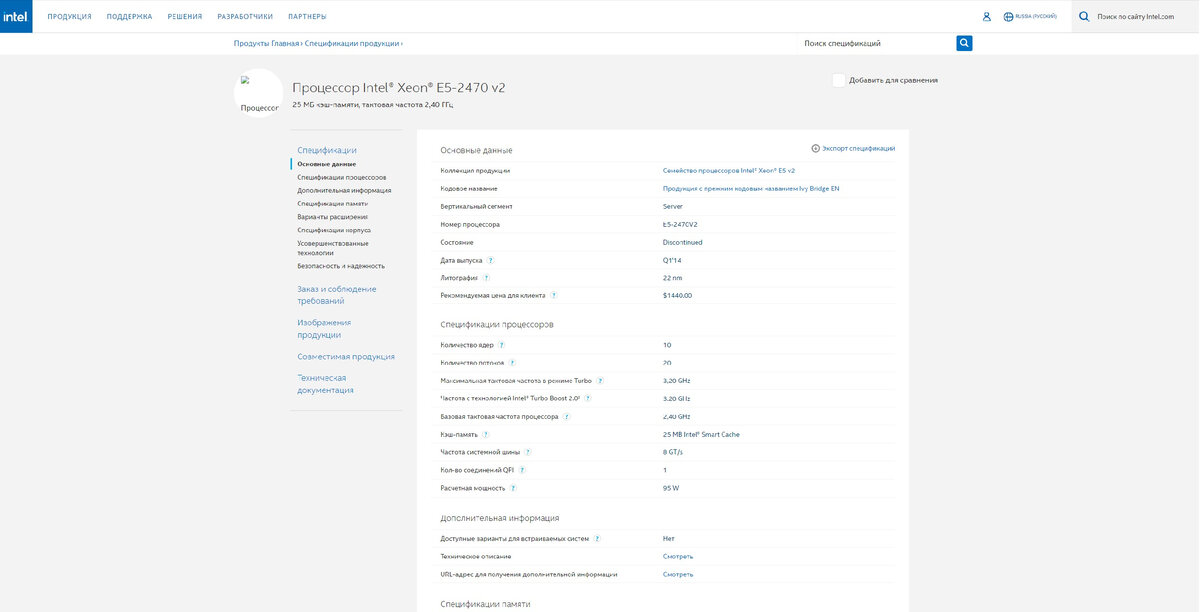The height and width of the screenshot is (612, 1200).
Task: Show help for Расчетная мощность
Action: [513, 488]
